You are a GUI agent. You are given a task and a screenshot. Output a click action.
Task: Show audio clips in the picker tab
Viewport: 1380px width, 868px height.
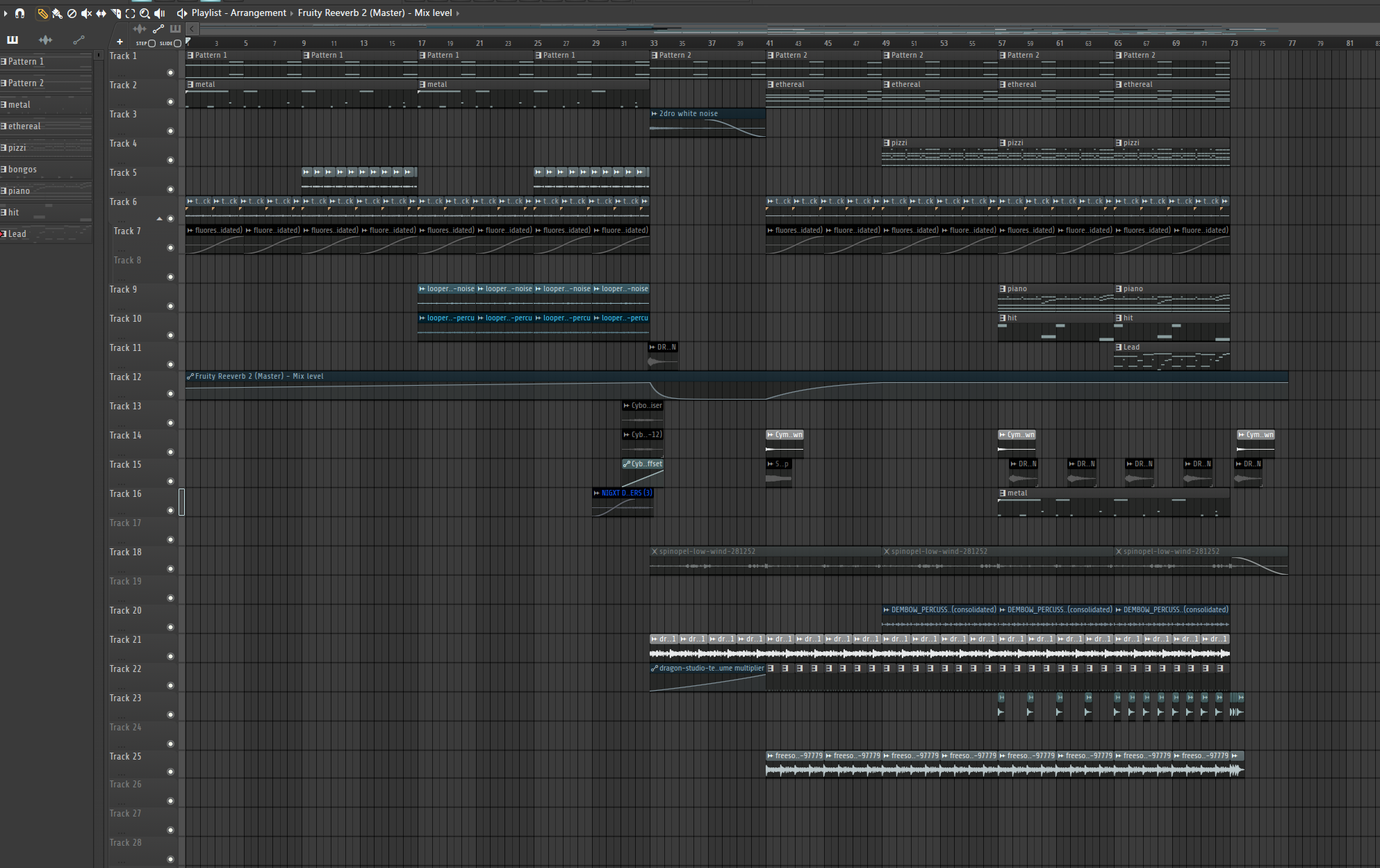45,40
